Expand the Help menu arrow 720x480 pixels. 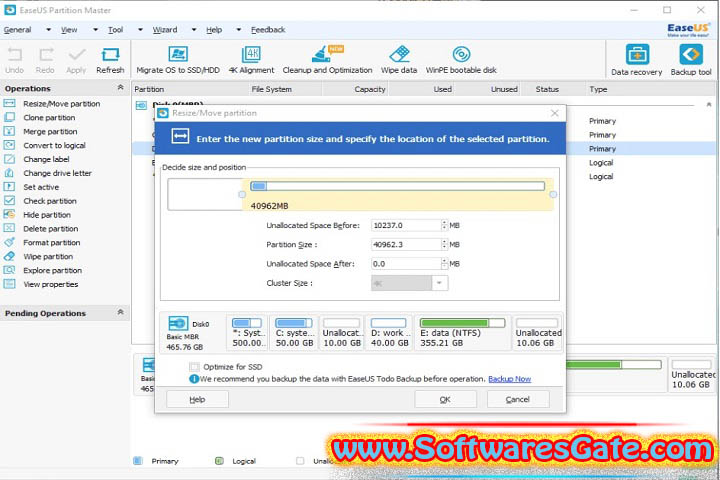coord(238,29)
